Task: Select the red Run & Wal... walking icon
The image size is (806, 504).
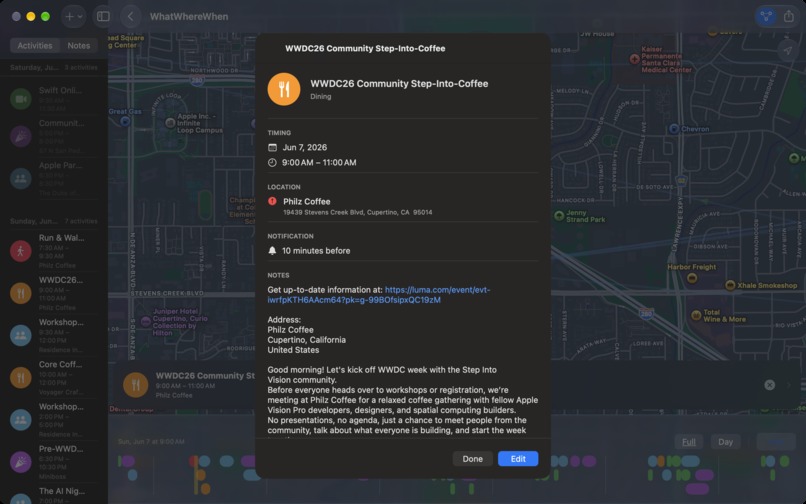Action: pos(21,251)
